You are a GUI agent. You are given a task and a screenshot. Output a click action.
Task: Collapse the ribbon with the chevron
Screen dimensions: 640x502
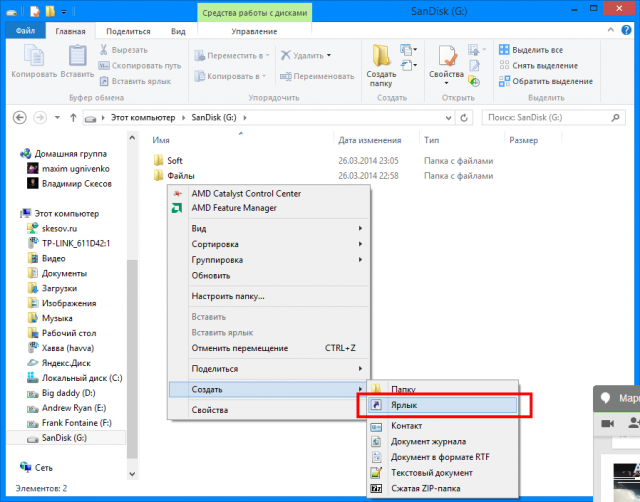point(611,30)
